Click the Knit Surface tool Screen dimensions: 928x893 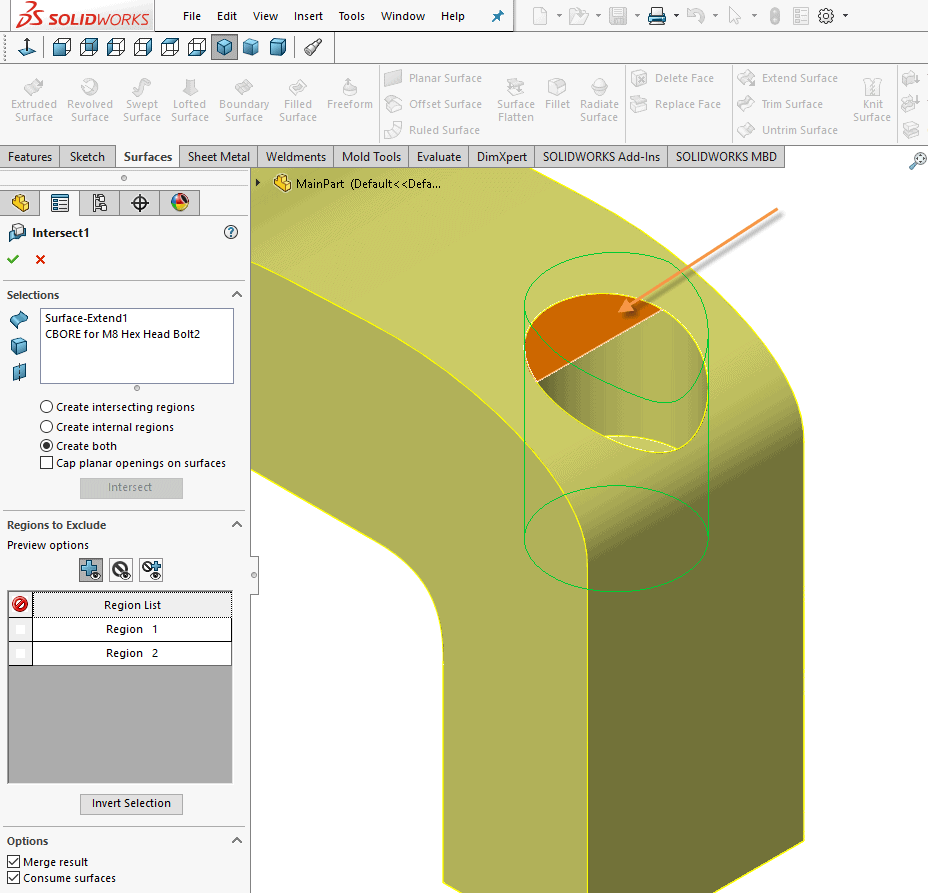click(872, 100)
